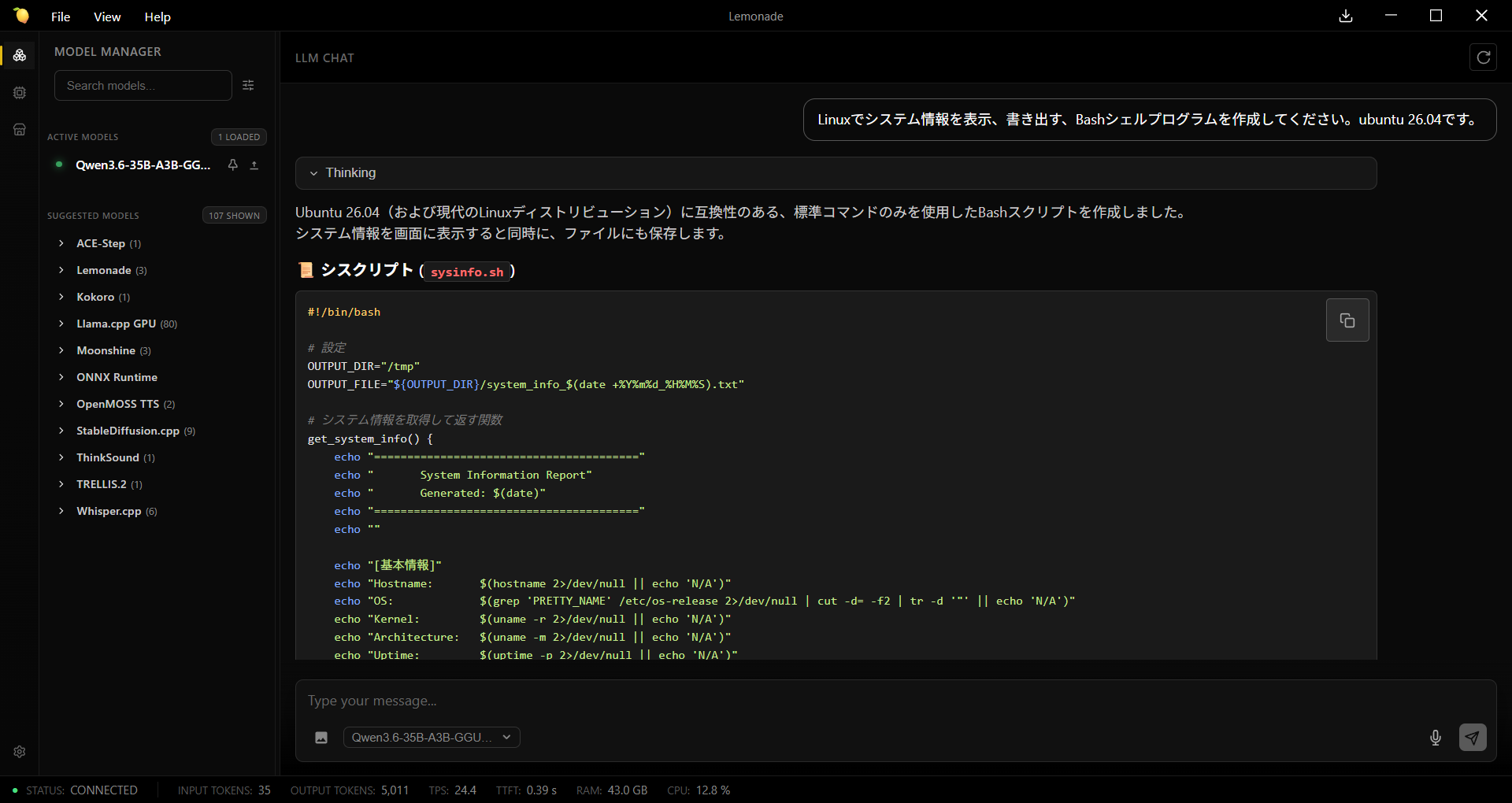Open the settings gear in sidebar
1512x803 pixels.
point(20,752)
